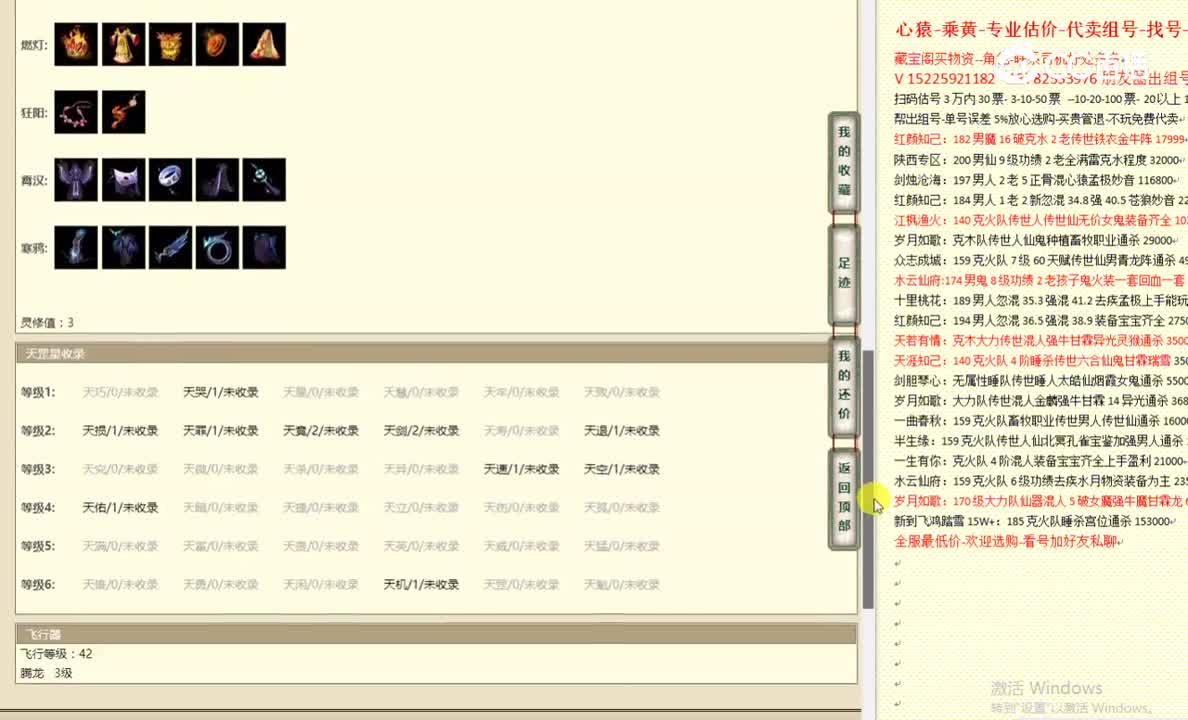Click the 新到飞鸿踏雪 listing line
This screenshot has height=720, width=1188.
tap(1035, 521)
